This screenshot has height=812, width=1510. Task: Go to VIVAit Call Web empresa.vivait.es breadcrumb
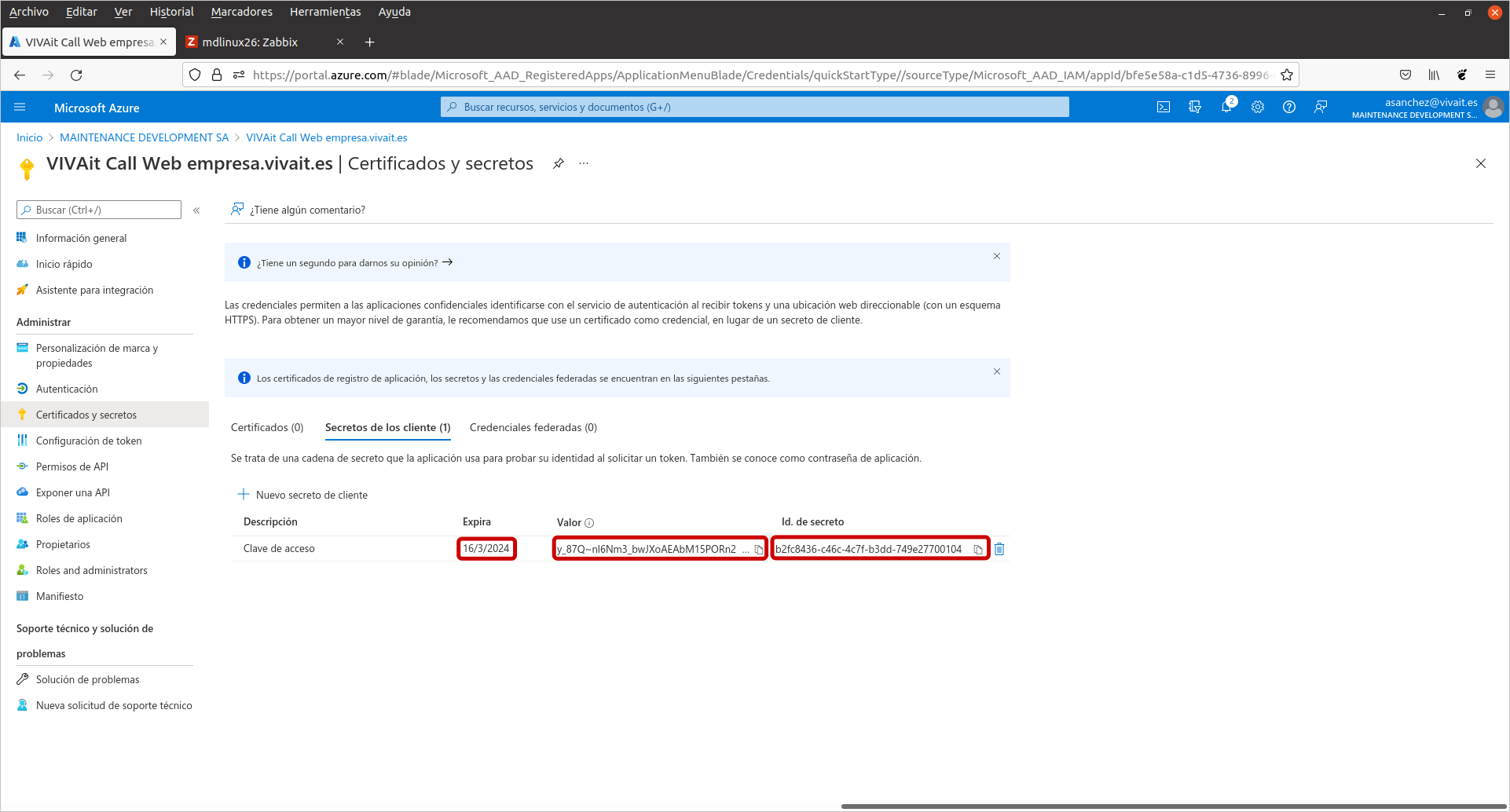(x=327, y=137)
